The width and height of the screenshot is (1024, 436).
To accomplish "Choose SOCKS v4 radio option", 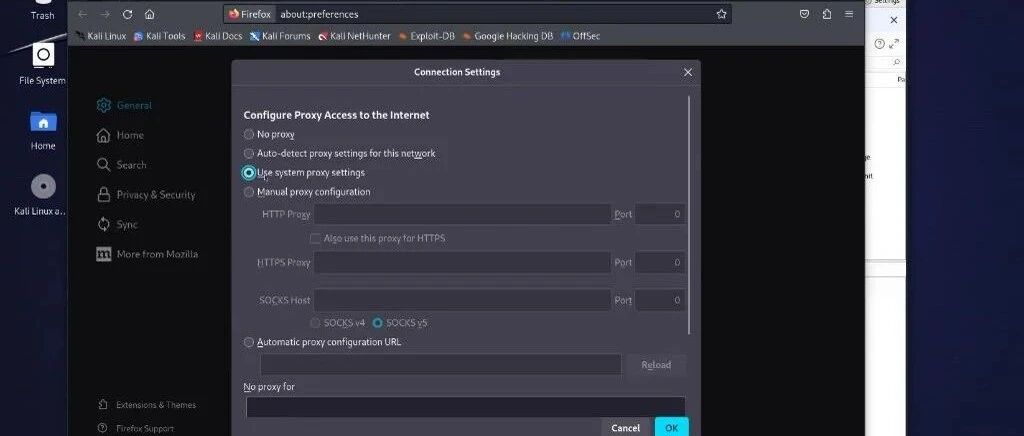I will (x=315, y=322).
